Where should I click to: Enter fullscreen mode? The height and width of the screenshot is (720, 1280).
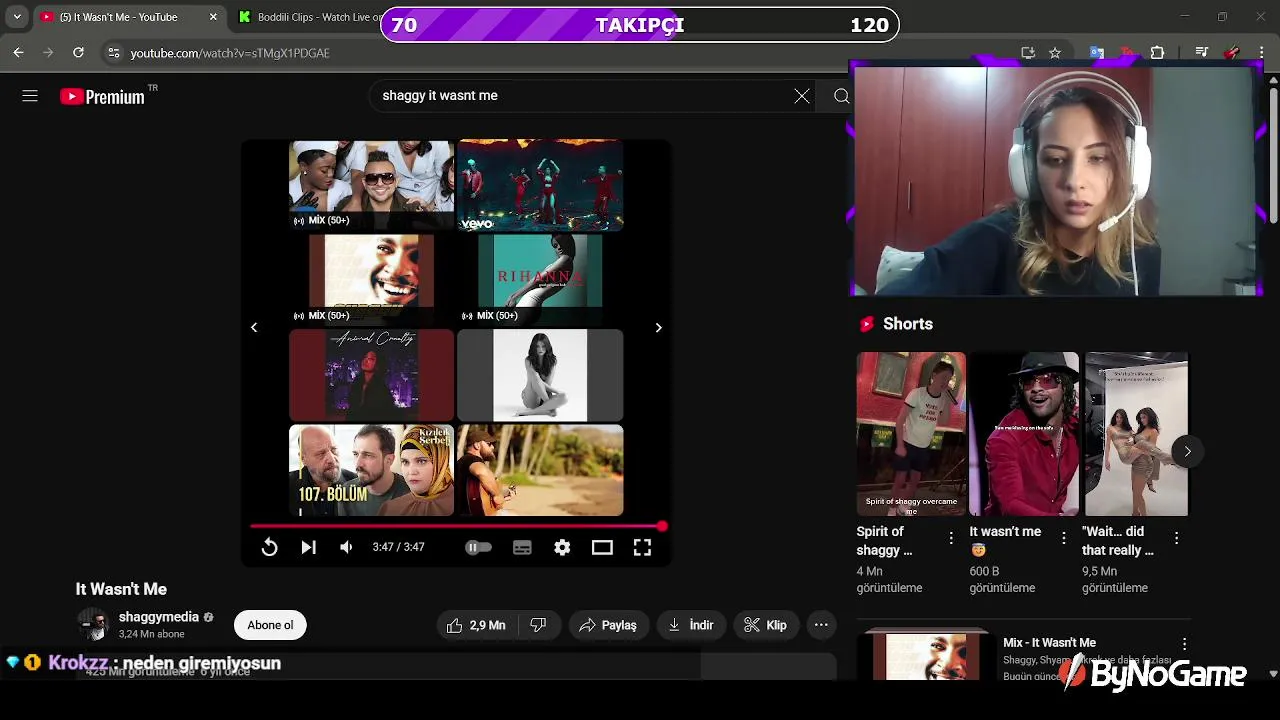coord(642,547)
